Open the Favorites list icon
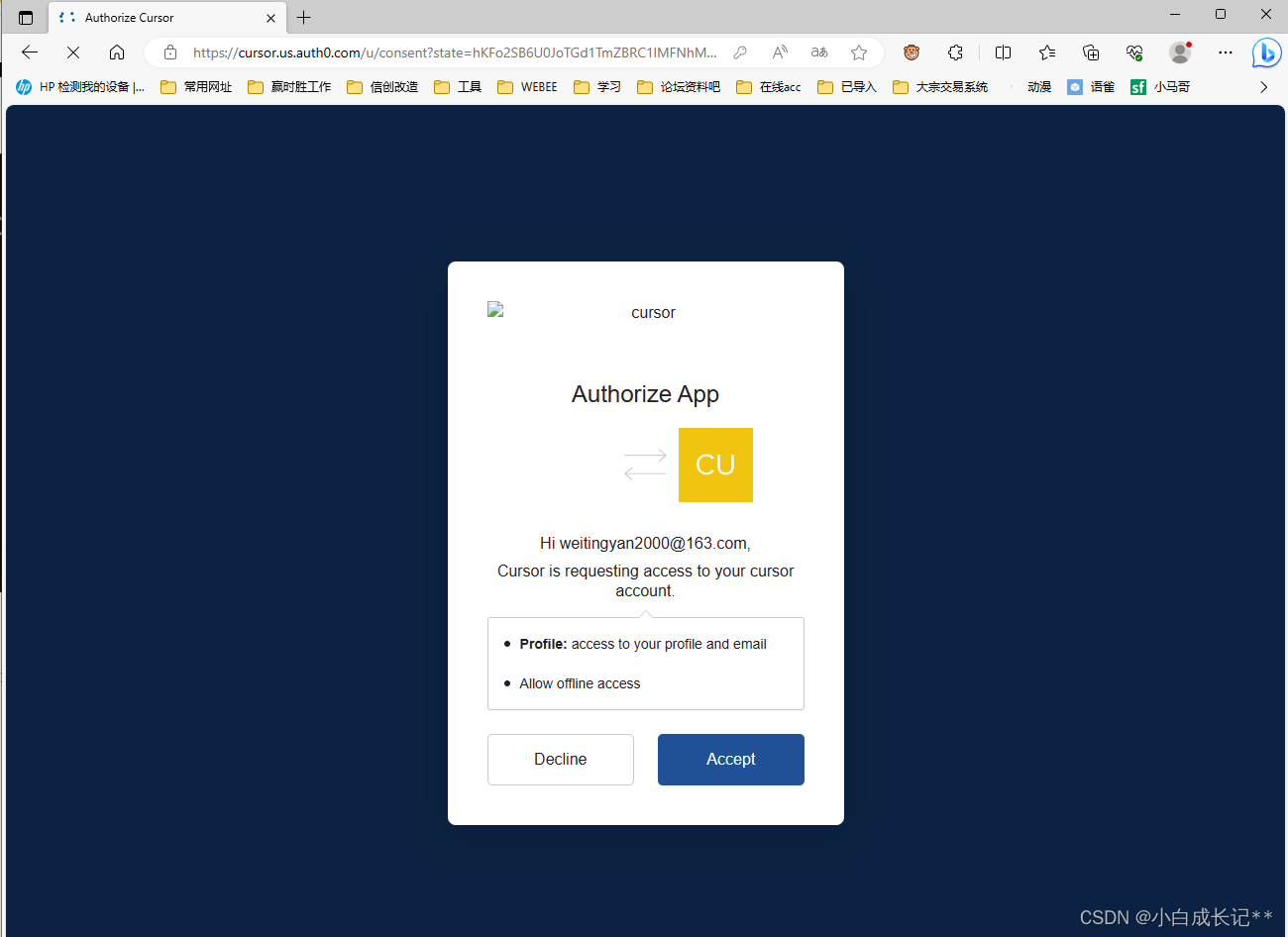The height and width of the screenshot is (937, 1288). [x=1047, y=52]
